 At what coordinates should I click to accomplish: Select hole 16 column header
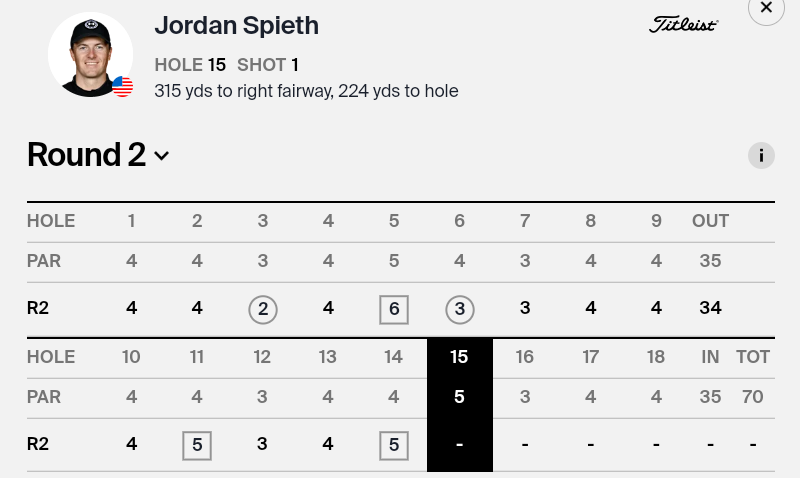[524, 357]
